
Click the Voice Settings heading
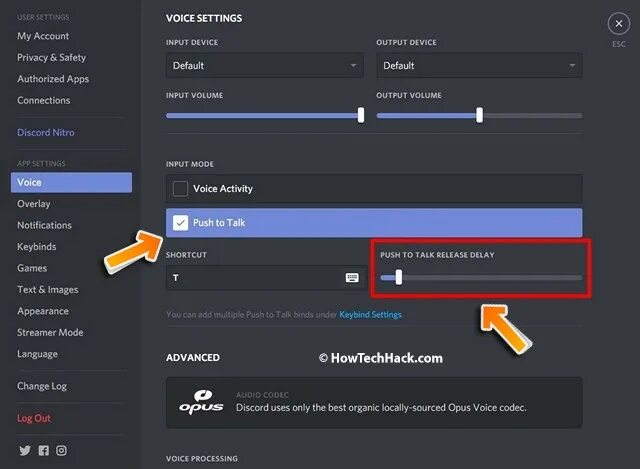click(204, 18)
